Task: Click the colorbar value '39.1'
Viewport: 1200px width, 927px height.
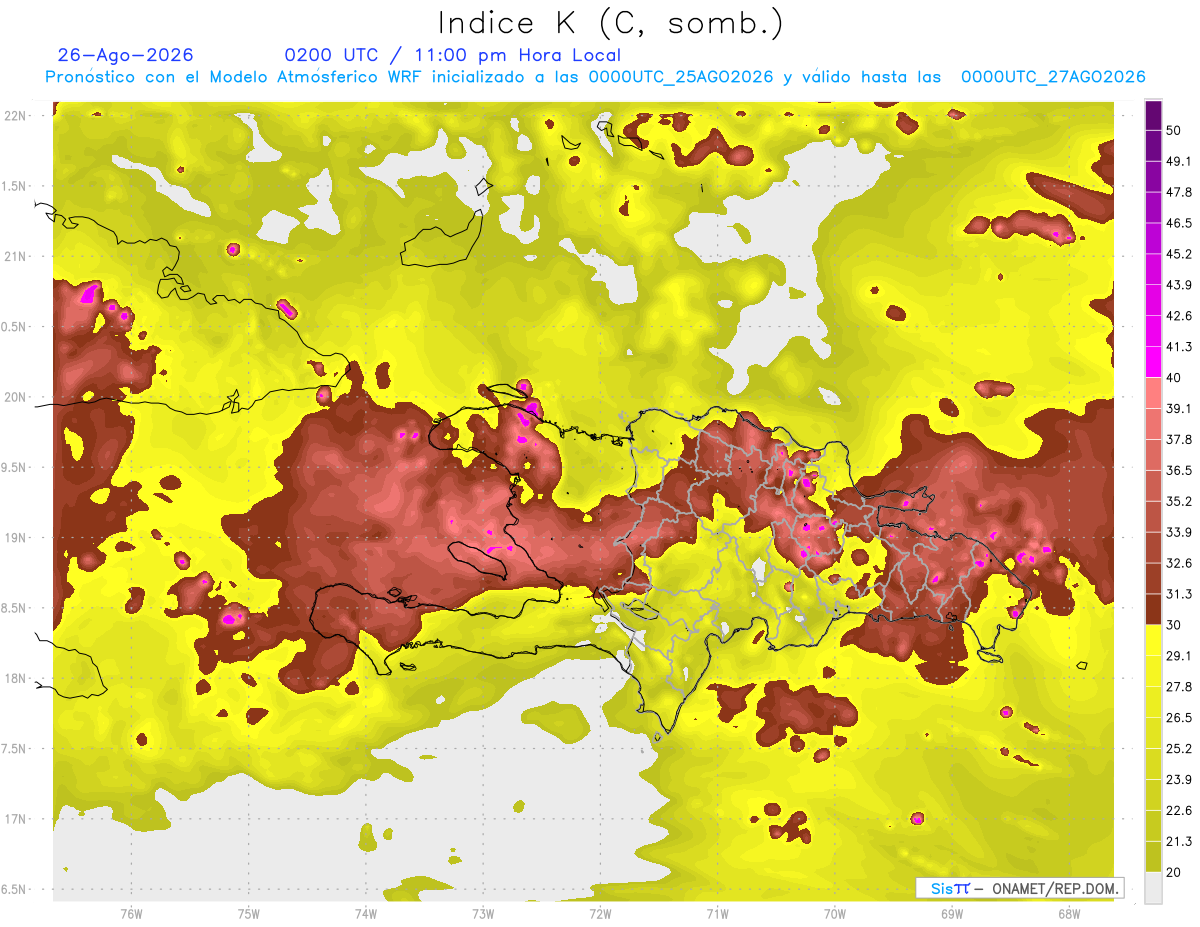Action: click(x=1179, y=408)
